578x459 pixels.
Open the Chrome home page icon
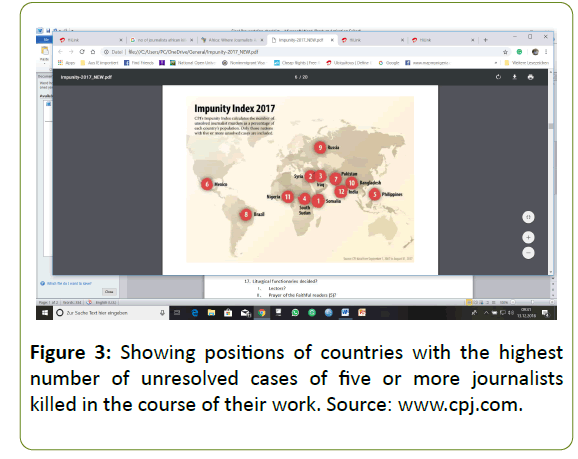pyautogui.click(x=93, y=52)
